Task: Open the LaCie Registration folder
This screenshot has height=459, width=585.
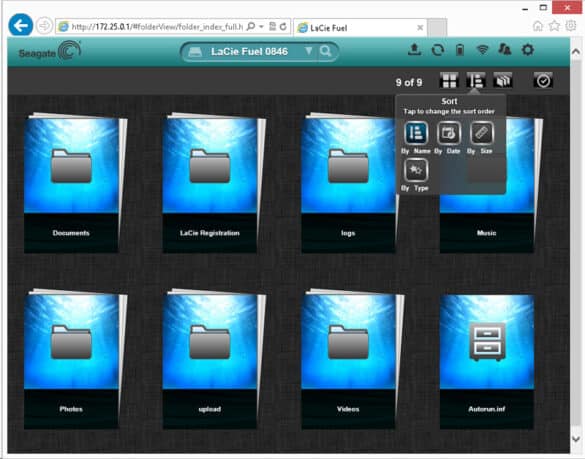Action: 210,183
